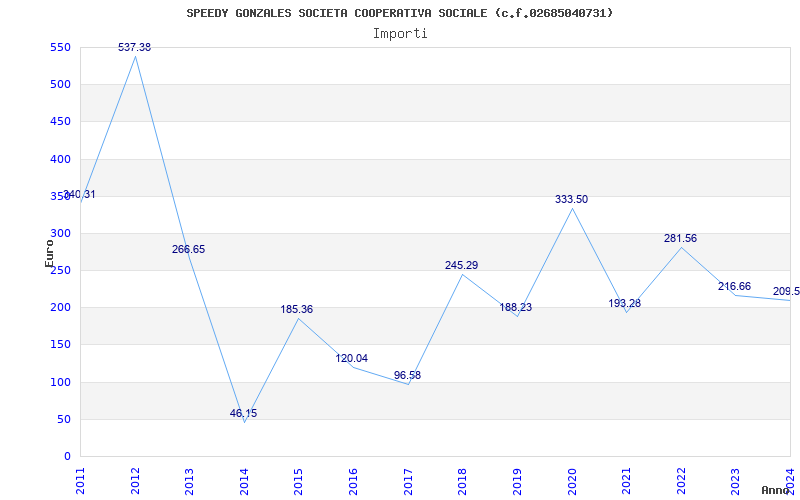Click the 2023 year axis label

point(735,481)
